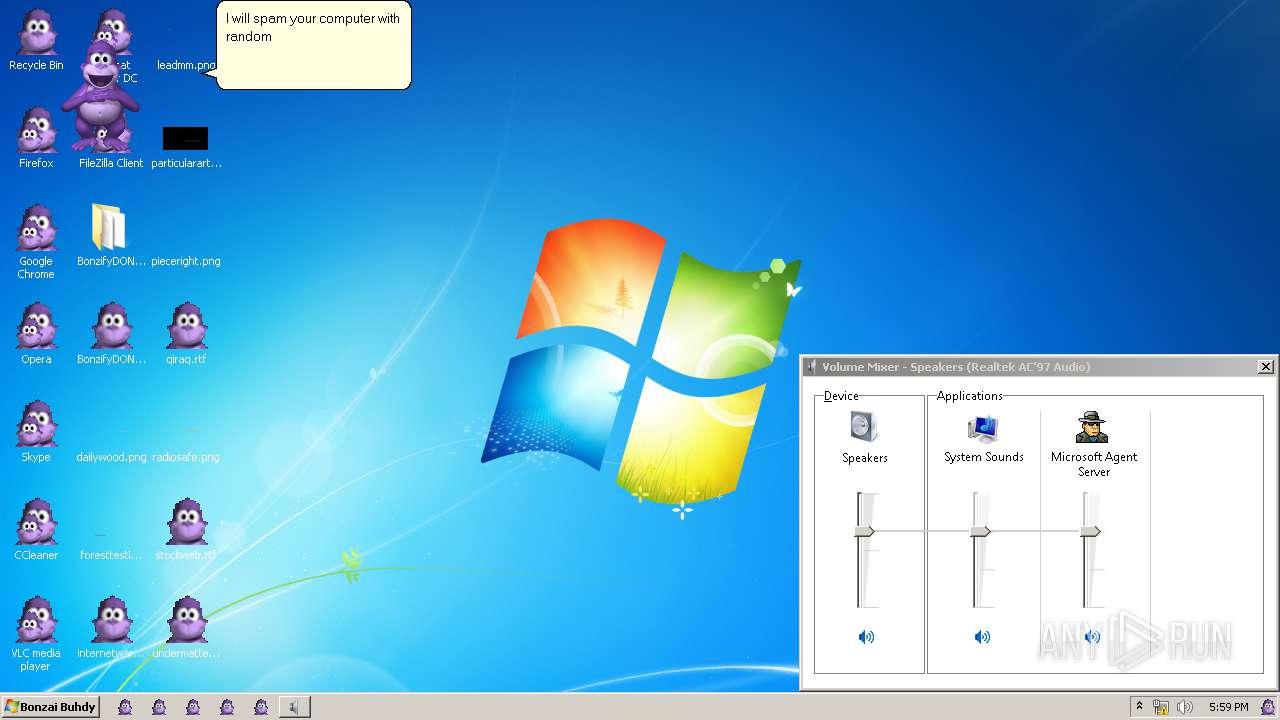Mute System Sounds in Volume Mixer
This screenshot has height=720, width=1280.
pos(982,637)
